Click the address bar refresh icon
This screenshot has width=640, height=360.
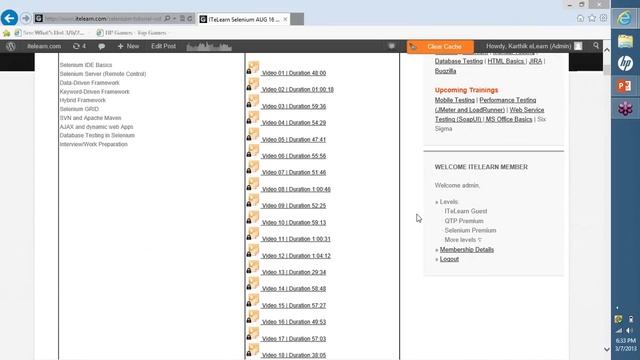[x=190, y=19]
